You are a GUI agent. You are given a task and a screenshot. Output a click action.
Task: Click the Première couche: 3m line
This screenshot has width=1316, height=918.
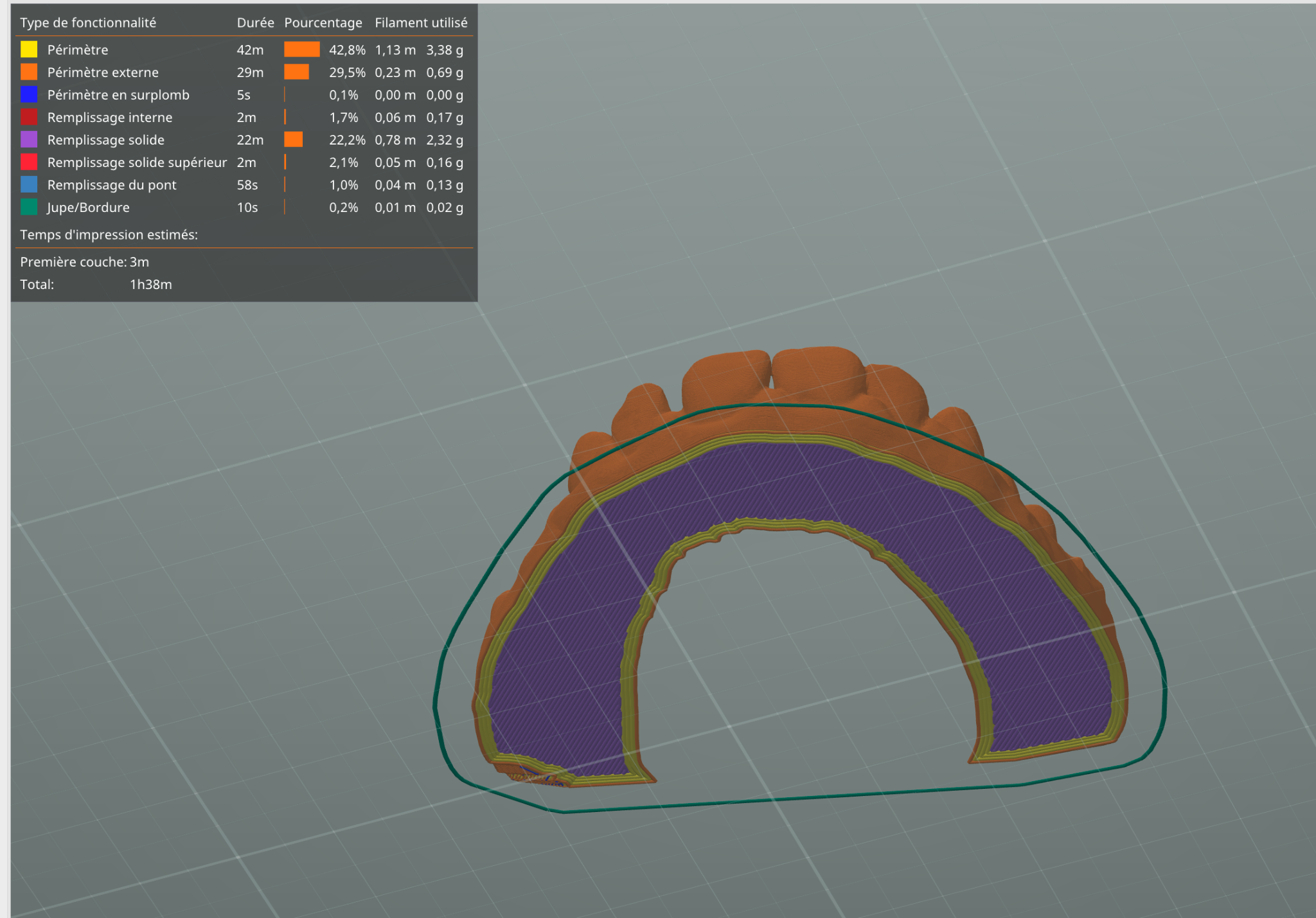pos(84,261)
